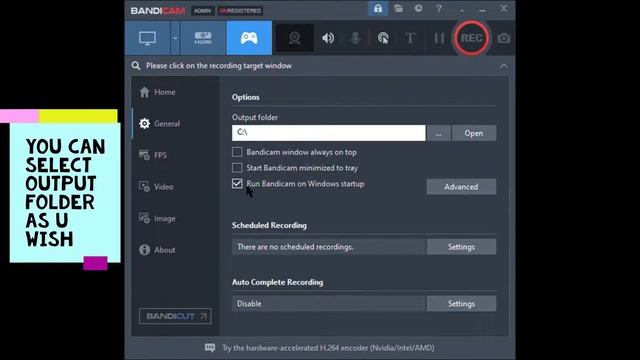Open Auto Complete Recording Settings button

(461, 304)
